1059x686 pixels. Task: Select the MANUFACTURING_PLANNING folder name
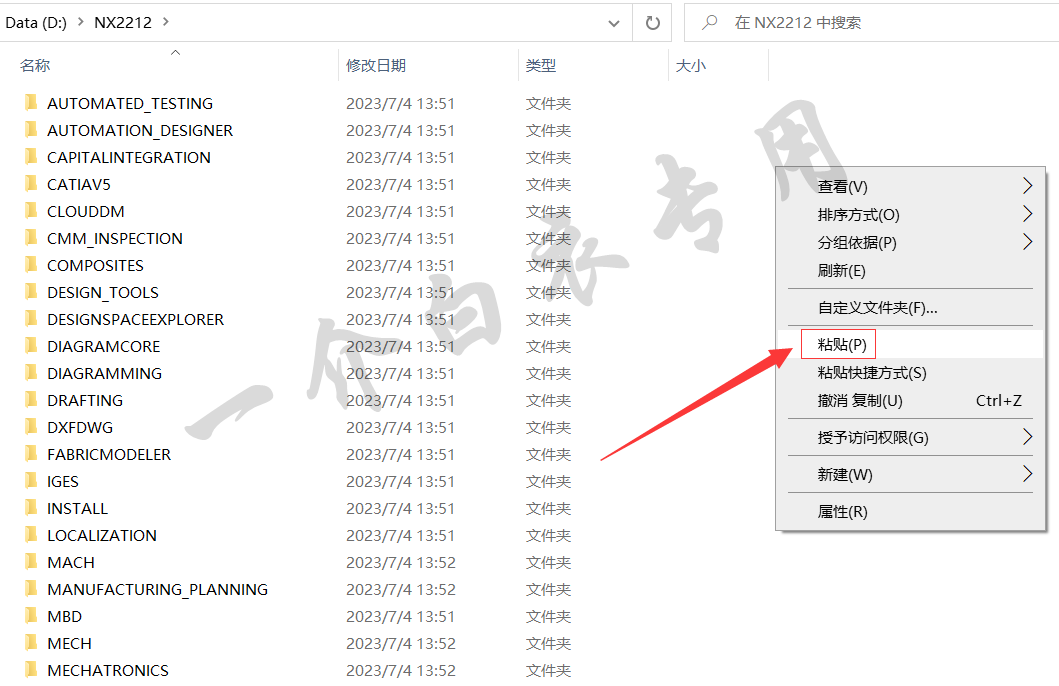coord(157,589)
